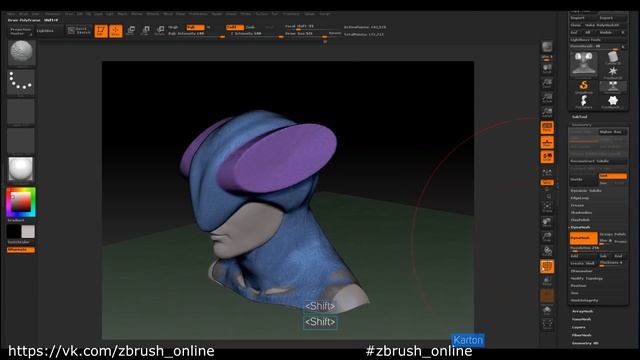Click the Actual size icon
The image size is (640, 360).
click(x=547, y=98)
